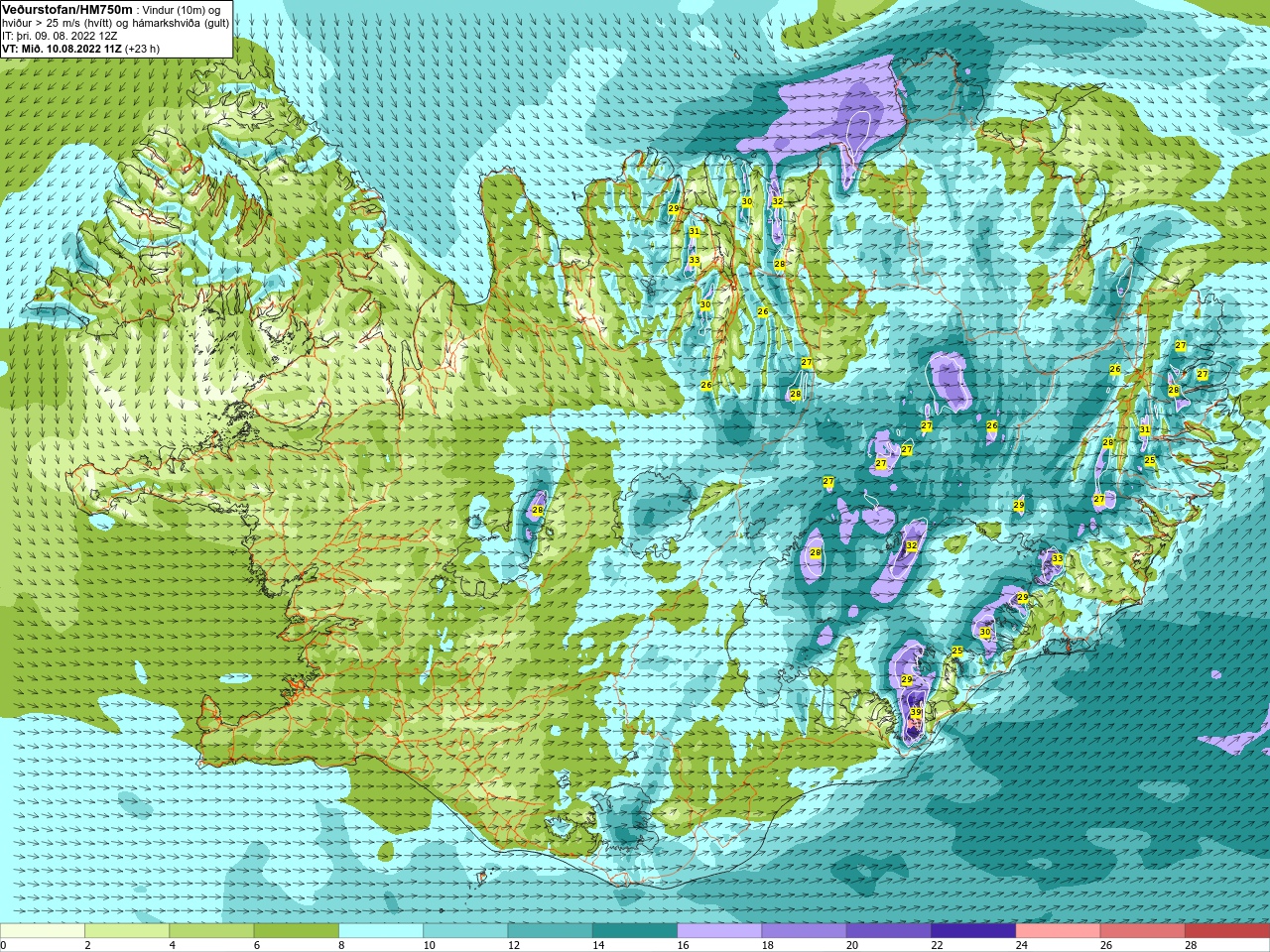Select the 2–4 m/s light green legend swatch
The image size is (1270, 952).
click(x=127, y=931)
